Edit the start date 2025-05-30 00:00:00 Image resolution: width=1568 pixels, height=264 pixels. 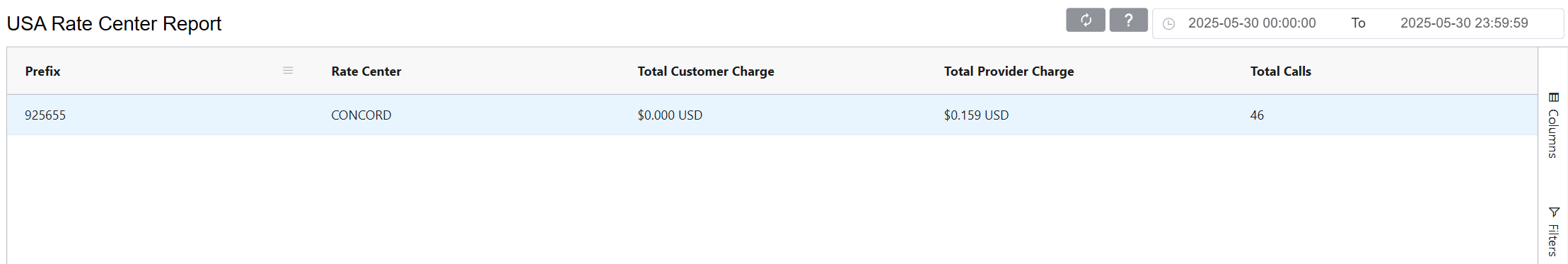[x=1252, y=23]
